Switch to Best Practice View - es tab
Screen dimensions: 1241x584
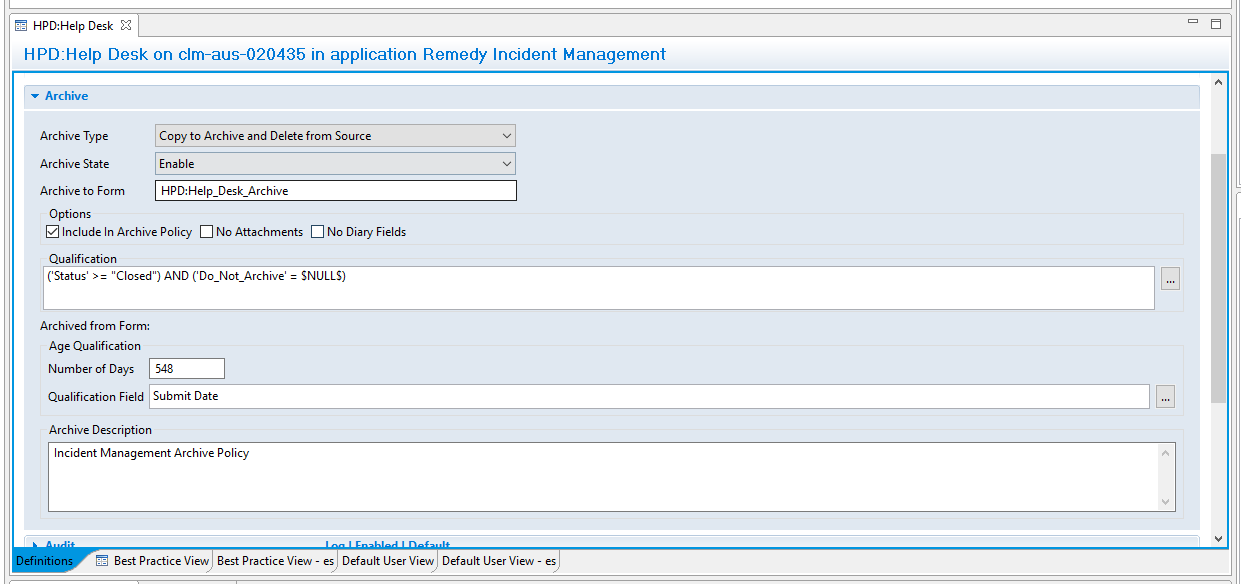pos(276,561)
